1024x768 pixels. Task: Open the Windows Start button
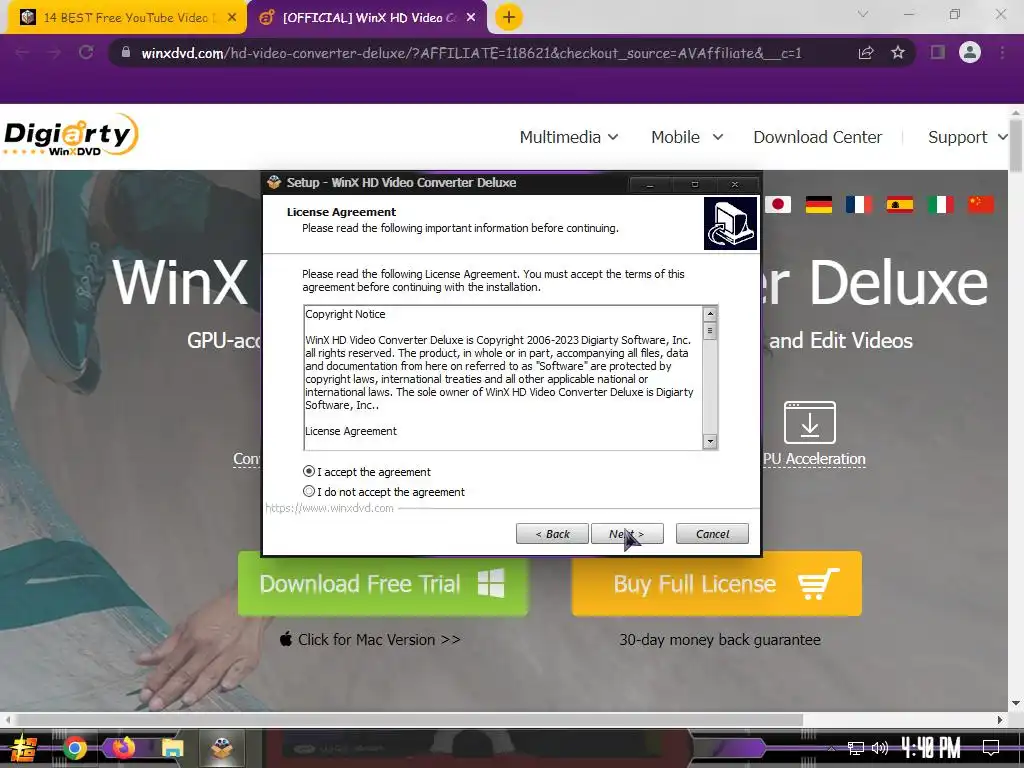click(x=24, y=748)
